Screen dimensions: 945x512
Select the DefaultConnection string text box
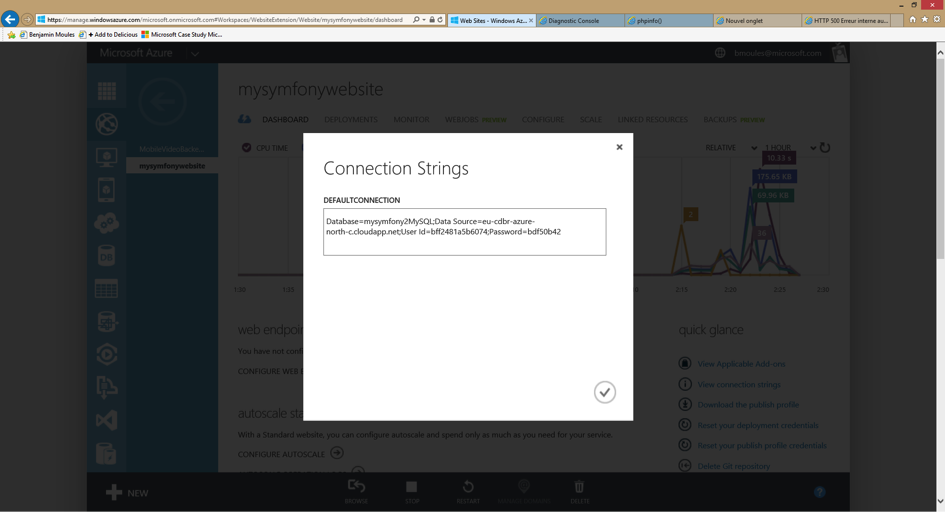pyautogui.click(x=465, y=232)
